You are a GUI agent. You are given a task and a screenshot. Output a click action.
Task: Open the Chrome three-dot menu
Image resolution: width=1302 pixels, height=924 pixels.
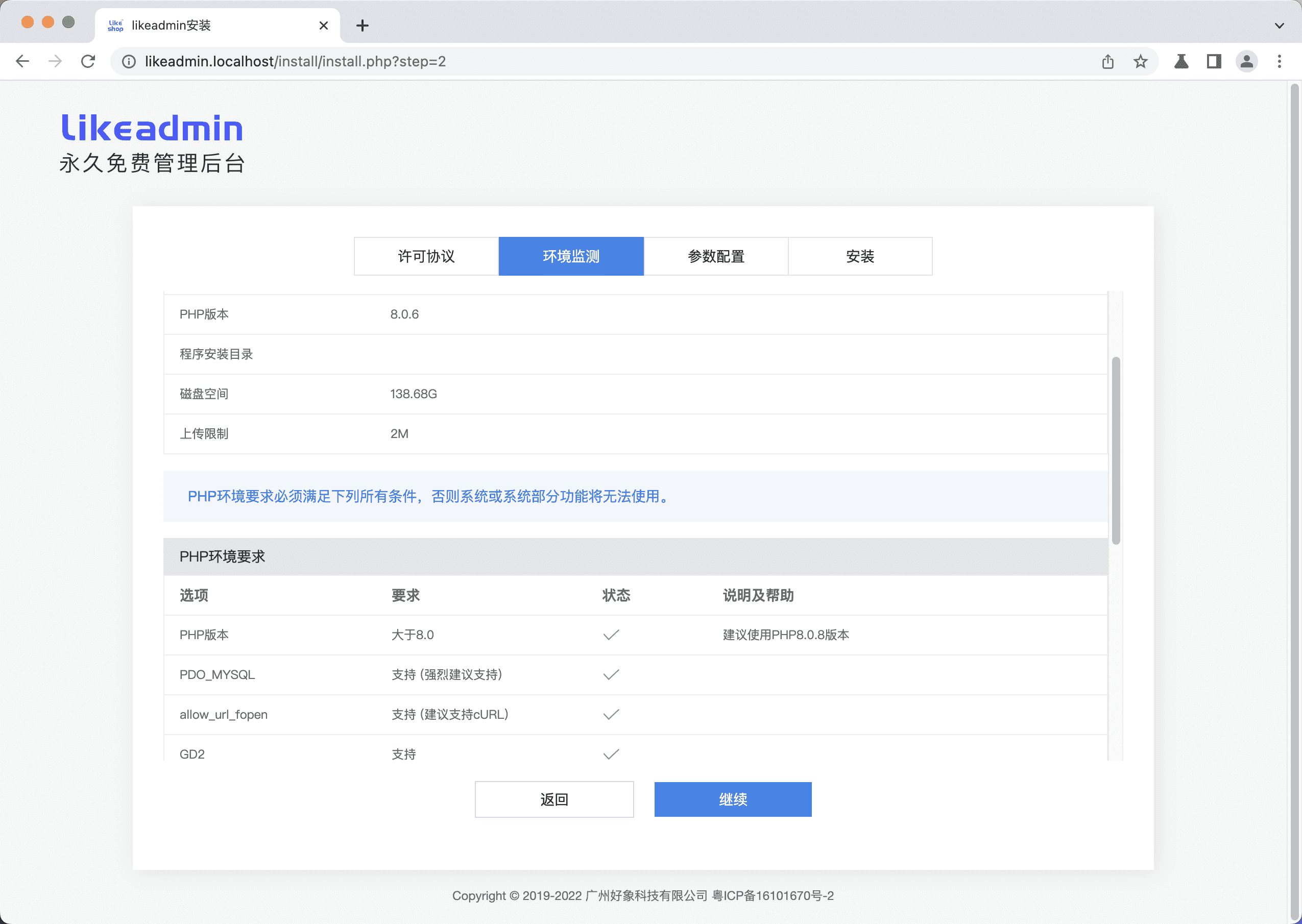[1279, 61]
